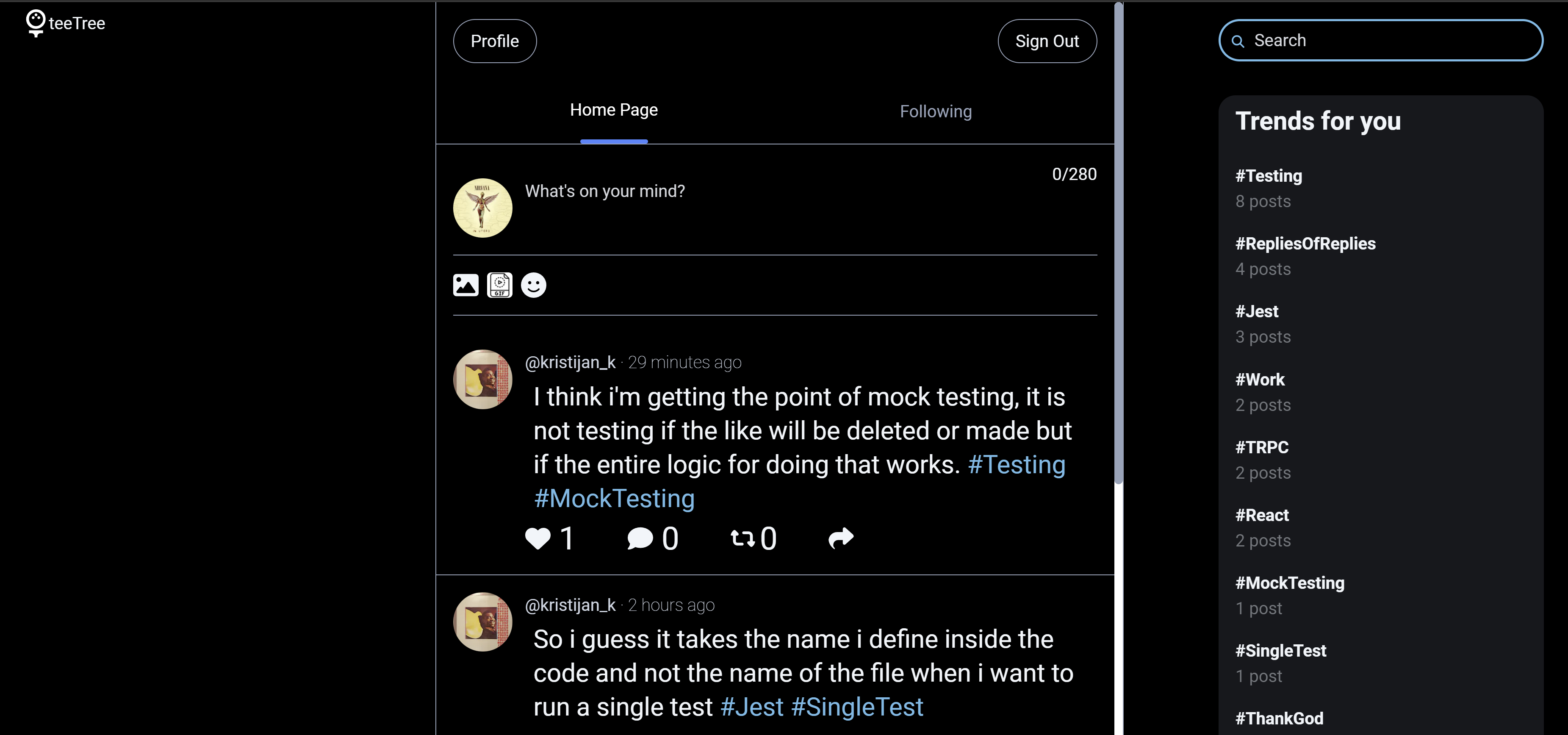
Task: Open the #MockTesting hashtag in the post
Action: point(614,499)
